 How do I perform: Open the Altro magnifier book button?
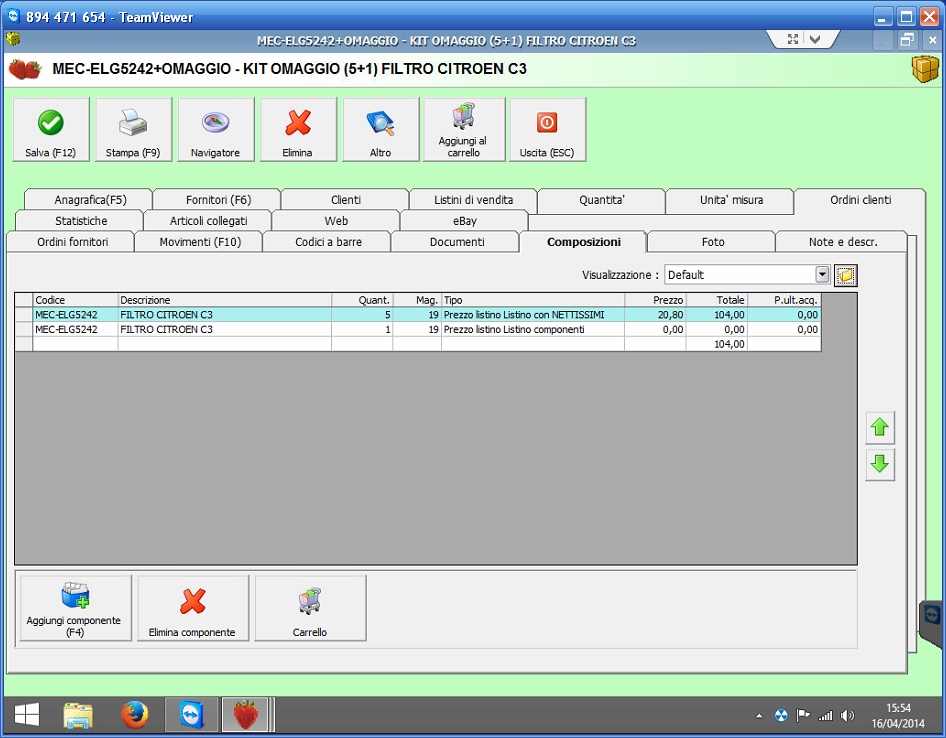point(380,129)
